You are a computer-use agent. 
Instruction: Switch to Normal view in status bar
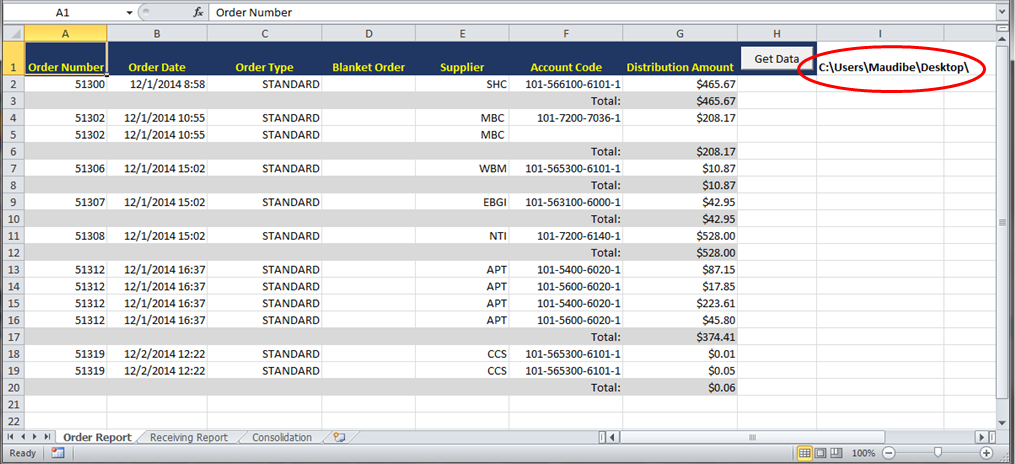[804, 453]
